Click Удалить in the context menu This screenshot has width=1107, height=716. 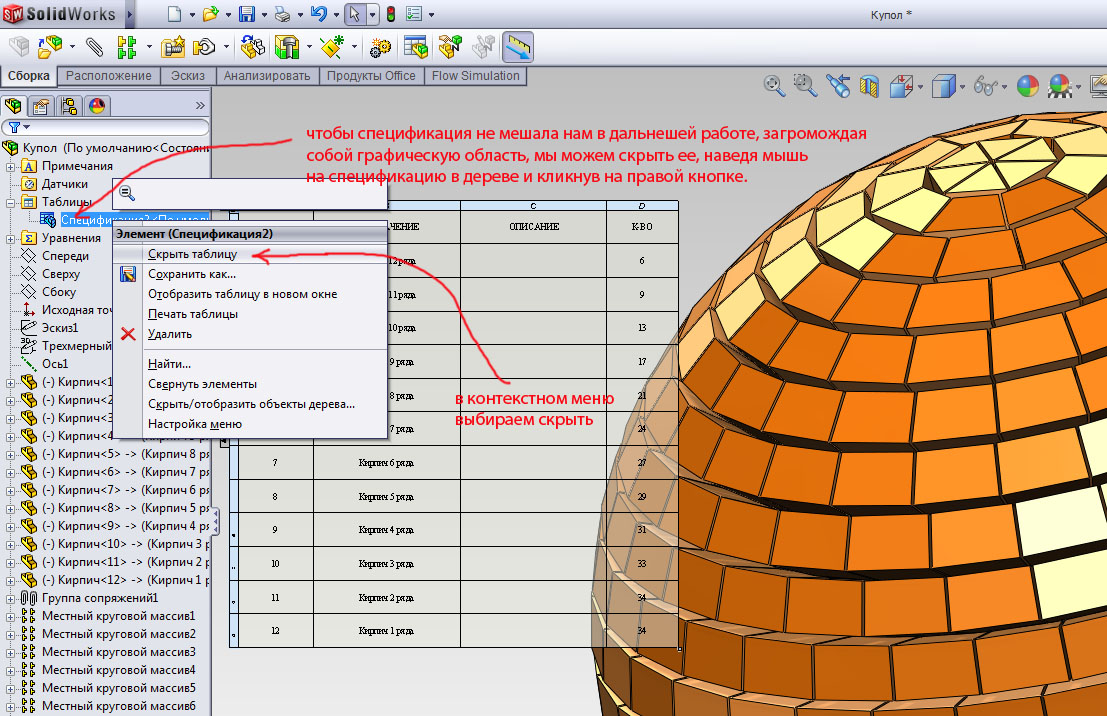point(169,334)
